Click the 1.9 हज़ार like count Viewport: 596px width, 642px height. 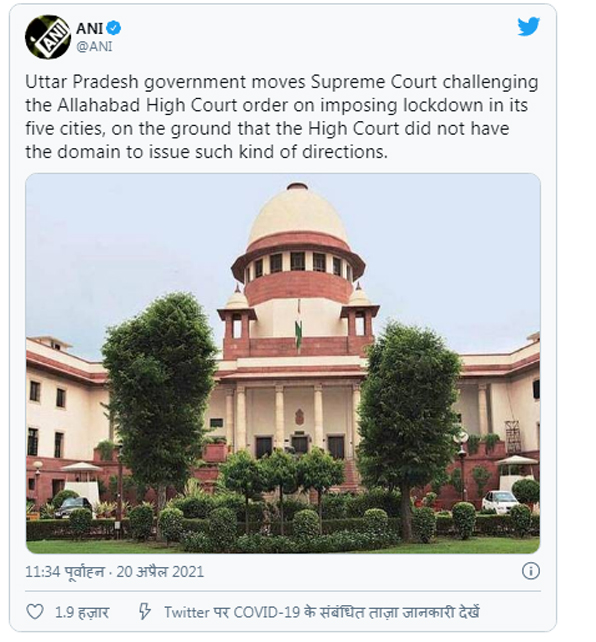(82, 613)
